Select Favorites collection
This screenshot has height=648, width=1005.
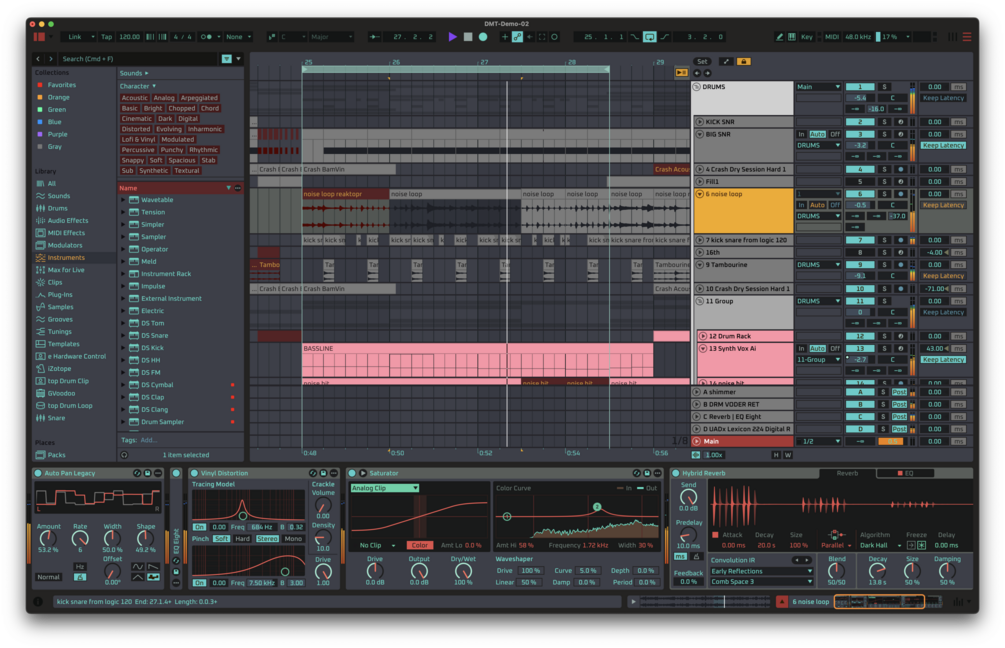coord(62,85)
